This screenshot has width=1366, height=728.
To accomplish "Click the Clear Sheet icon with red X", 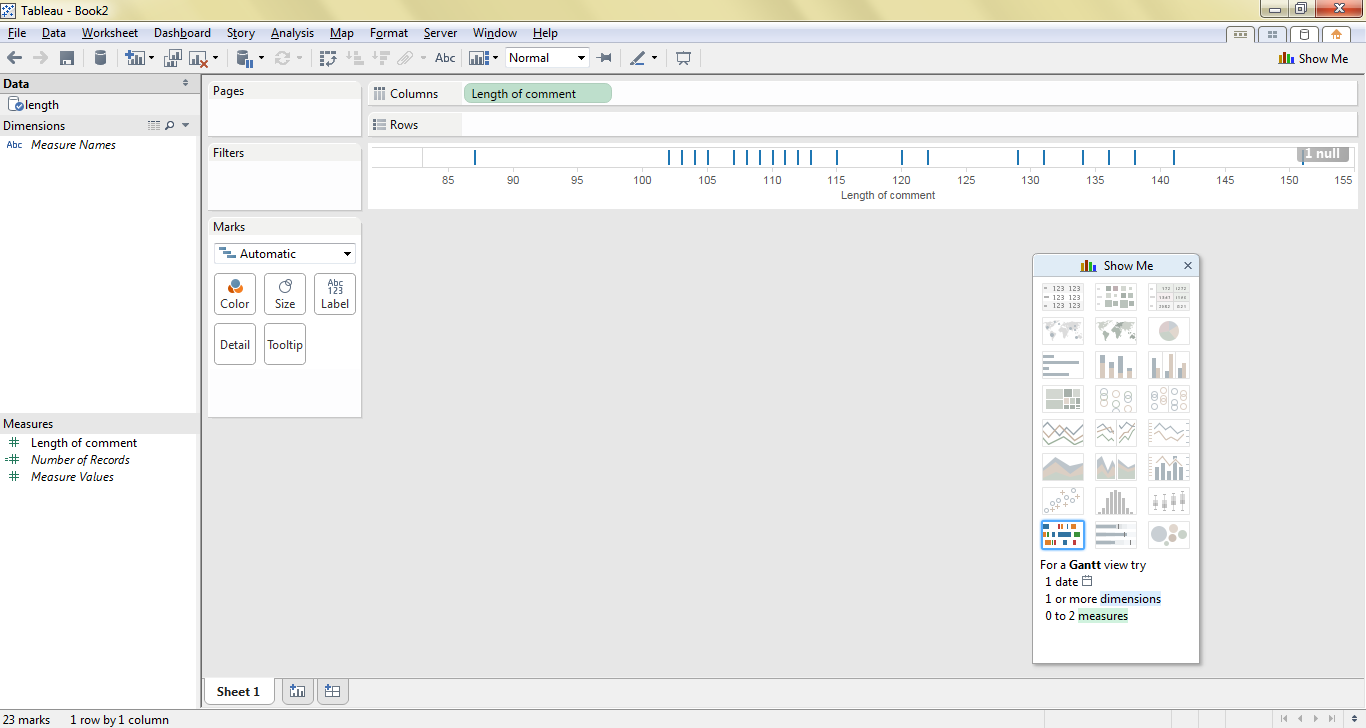I will click(x=198, y=58).
